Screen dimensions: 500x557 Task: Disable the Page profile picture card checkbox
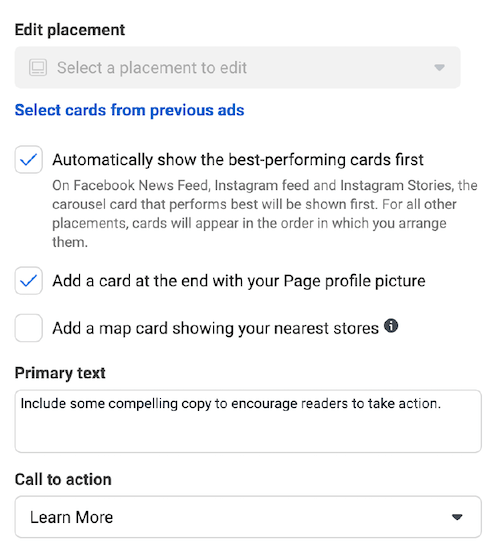click(28, 281)
